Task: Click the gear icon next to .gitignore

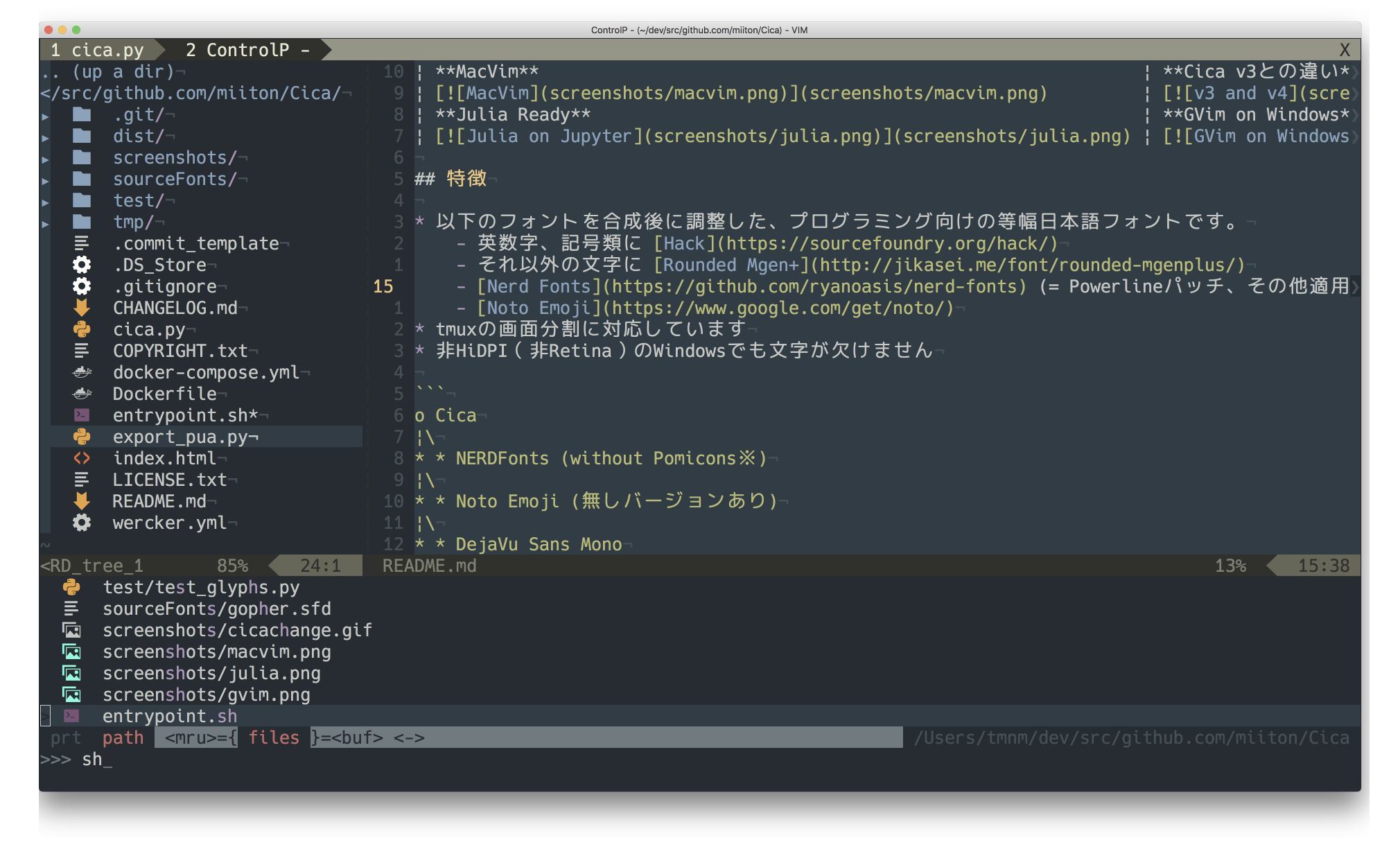Action: 82,286
